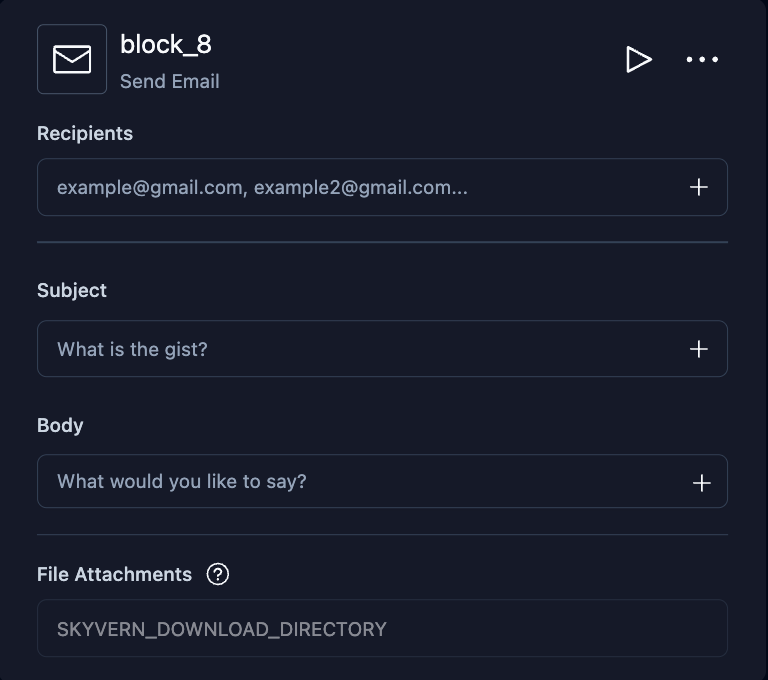This screenshot has height=680, width=768.
Task: Click the Send Email subtitle text
Action: pos(170,82)
